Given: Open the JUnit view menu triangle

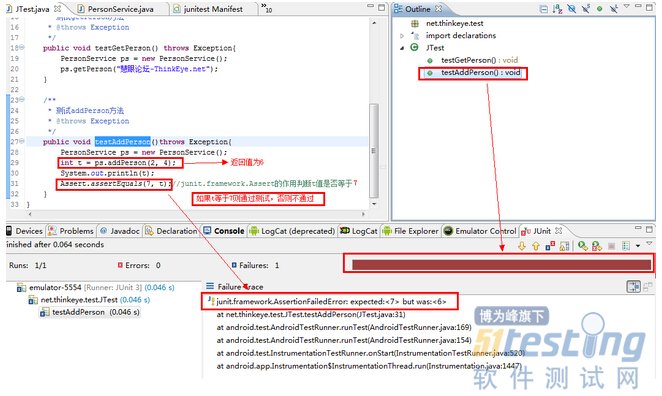Looking at the screenshot, I should (649, 244).
